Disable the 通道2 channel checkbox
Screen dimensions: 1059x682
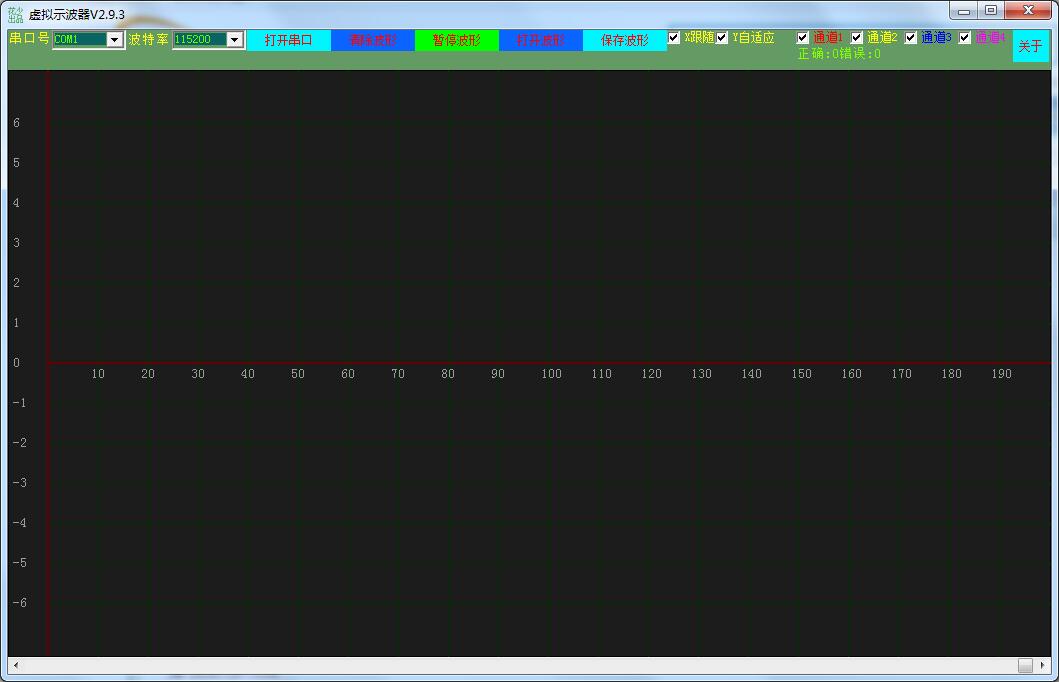[x=856, y=38]
